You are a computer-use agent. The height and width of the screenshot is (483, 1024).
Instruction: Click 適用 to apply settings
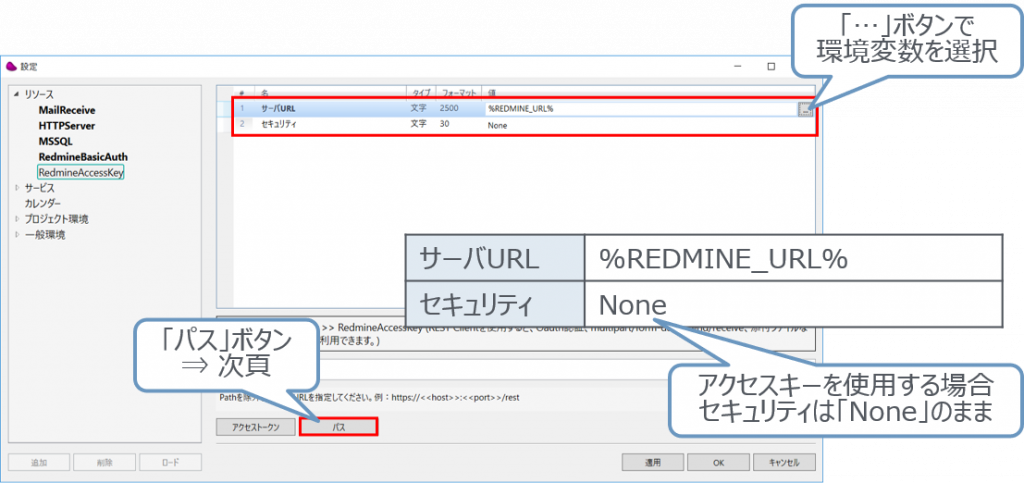pyautogui.click(x=651, y=463)
